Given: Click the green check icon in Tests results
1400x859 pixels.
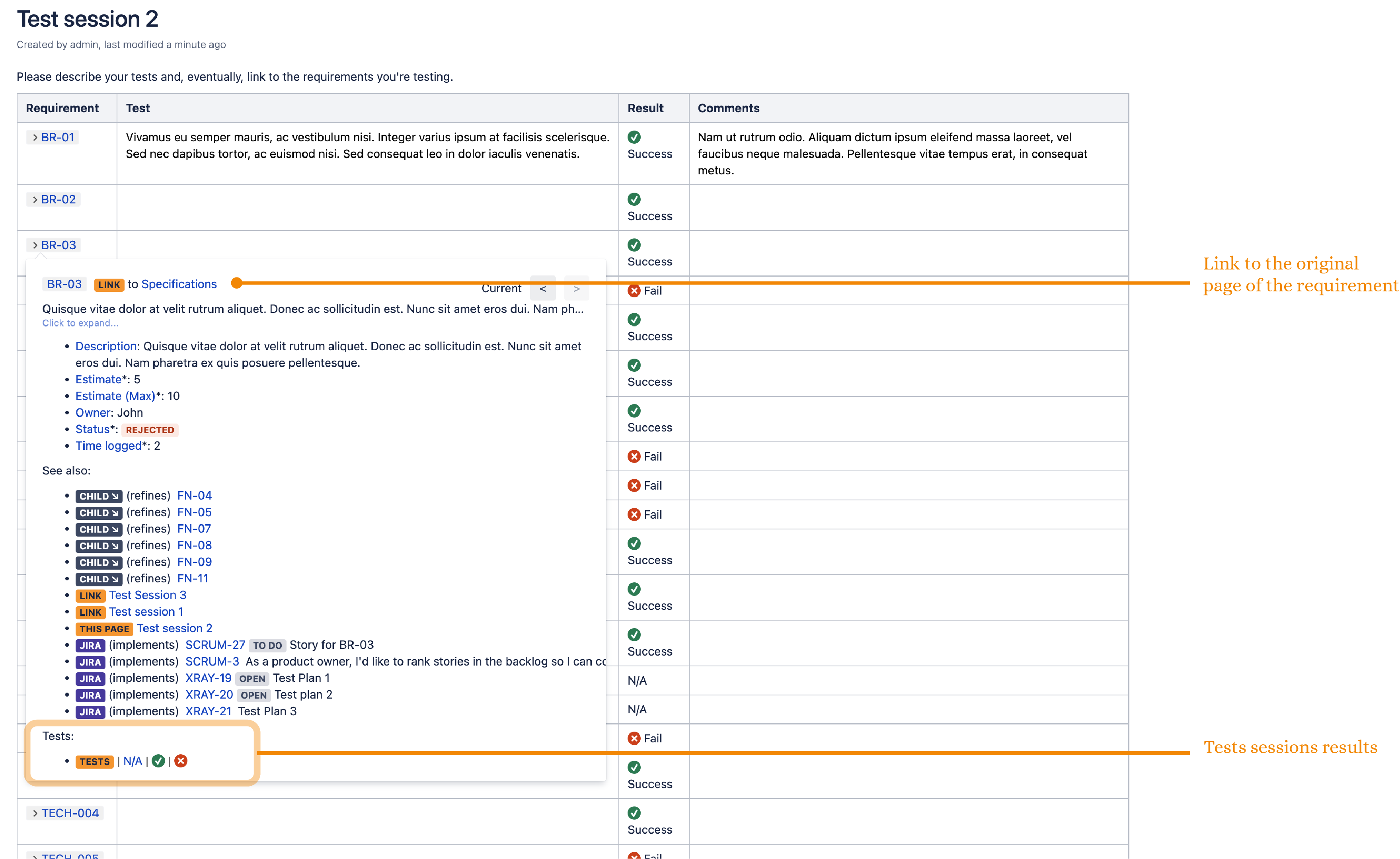Looking at the screenshot, I should point(158,761).
